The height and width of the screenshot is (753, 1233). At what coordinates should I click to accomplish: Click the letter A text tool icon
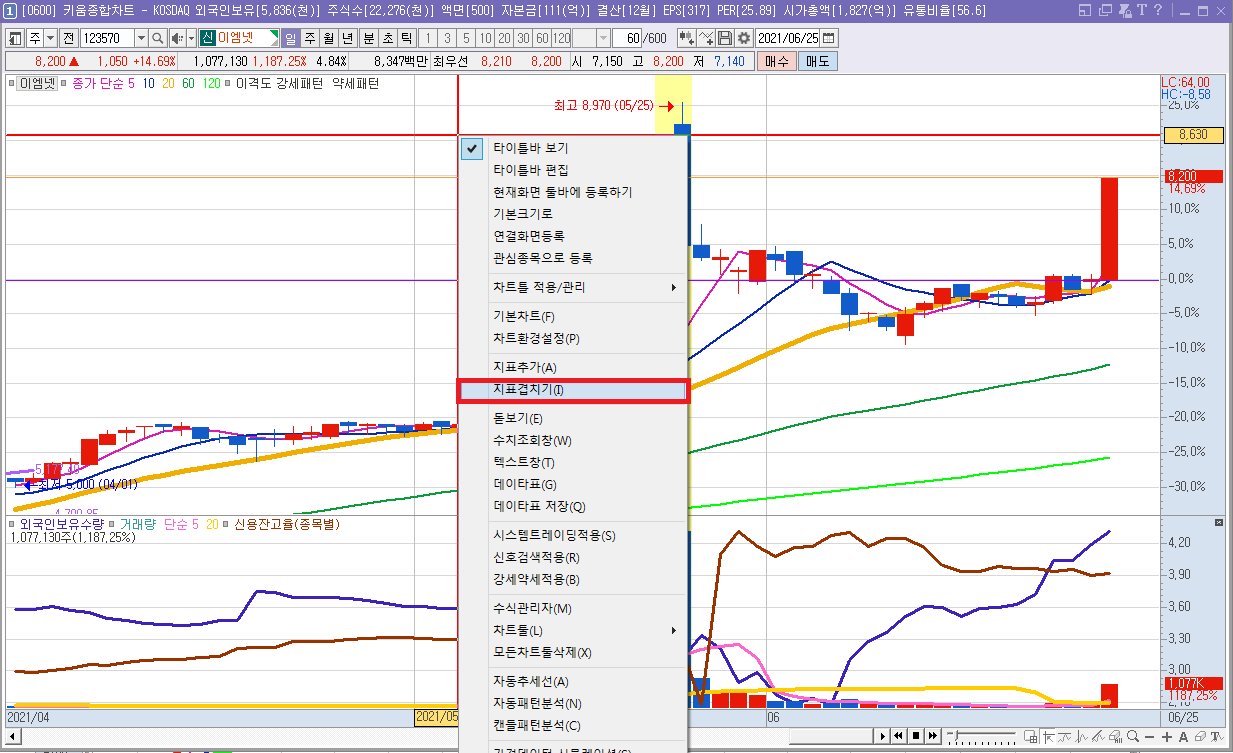(x=1183, y=738)
